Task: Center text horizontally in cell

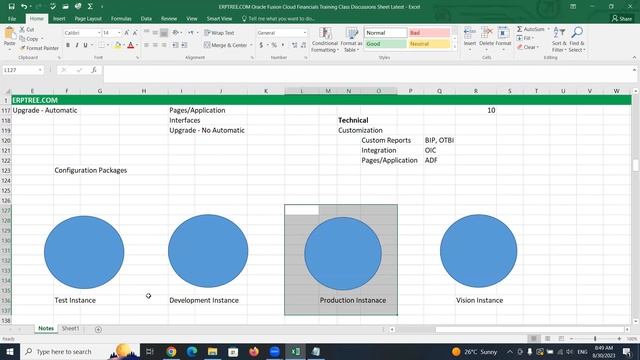Action: (x=155, y=45)
